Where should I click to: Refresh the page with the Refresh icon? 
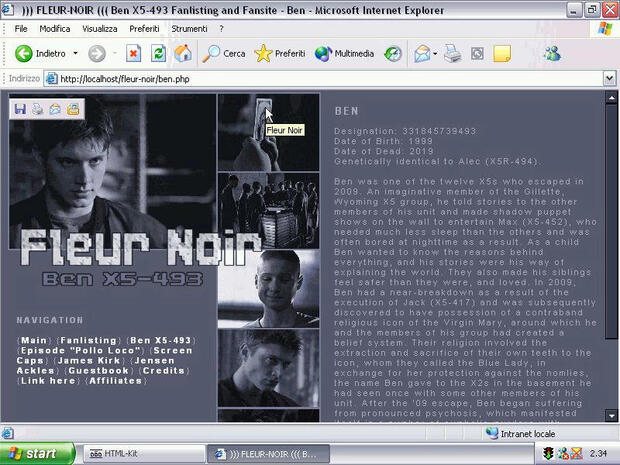(x=158, y=53)
